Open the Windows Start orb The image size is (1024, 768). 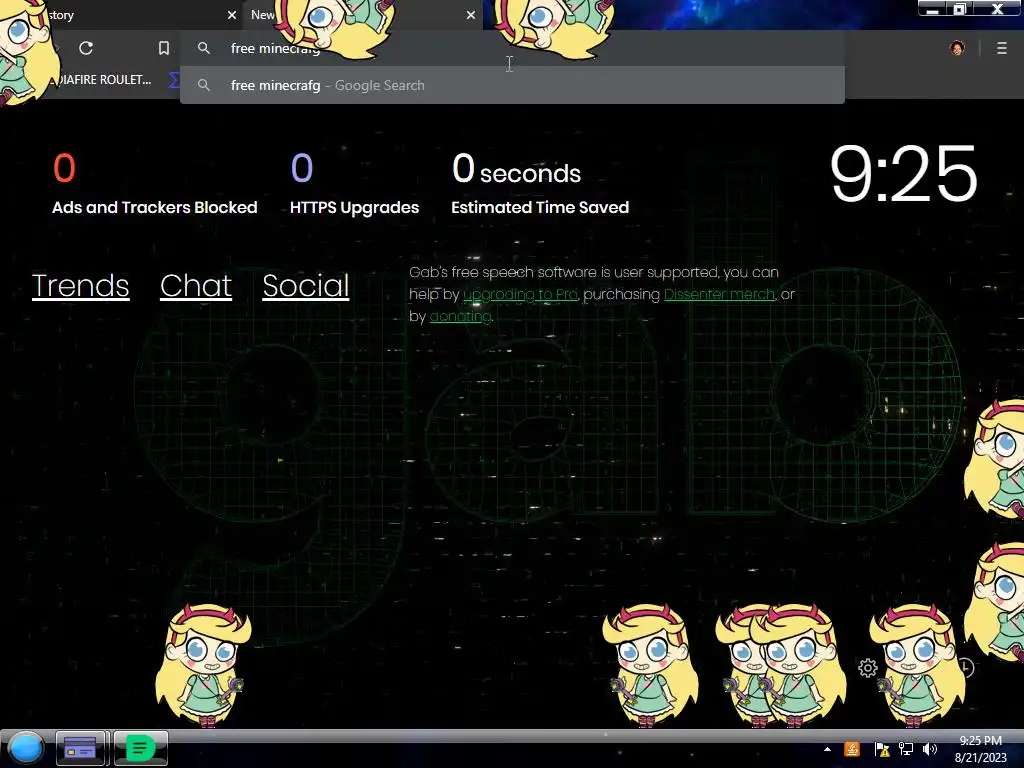click(25, 748)
